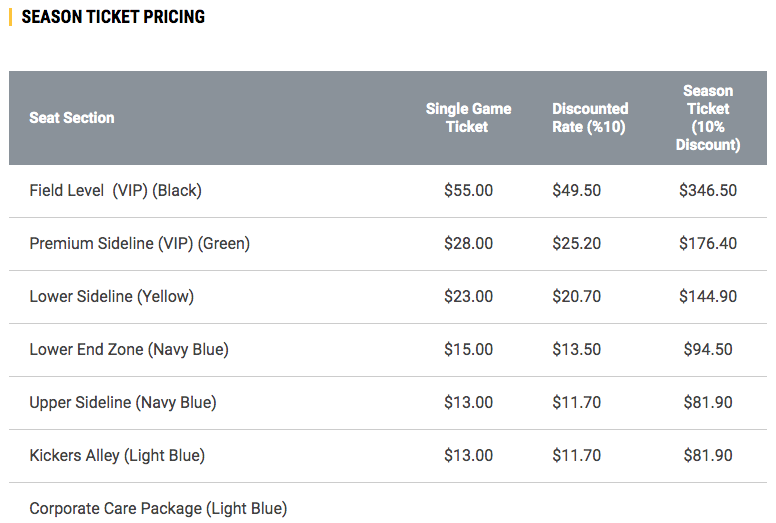Click the $20.70 discounted rate cell
Image resolution: width=776 pixels, height=523 pixels.
(577, 296)
